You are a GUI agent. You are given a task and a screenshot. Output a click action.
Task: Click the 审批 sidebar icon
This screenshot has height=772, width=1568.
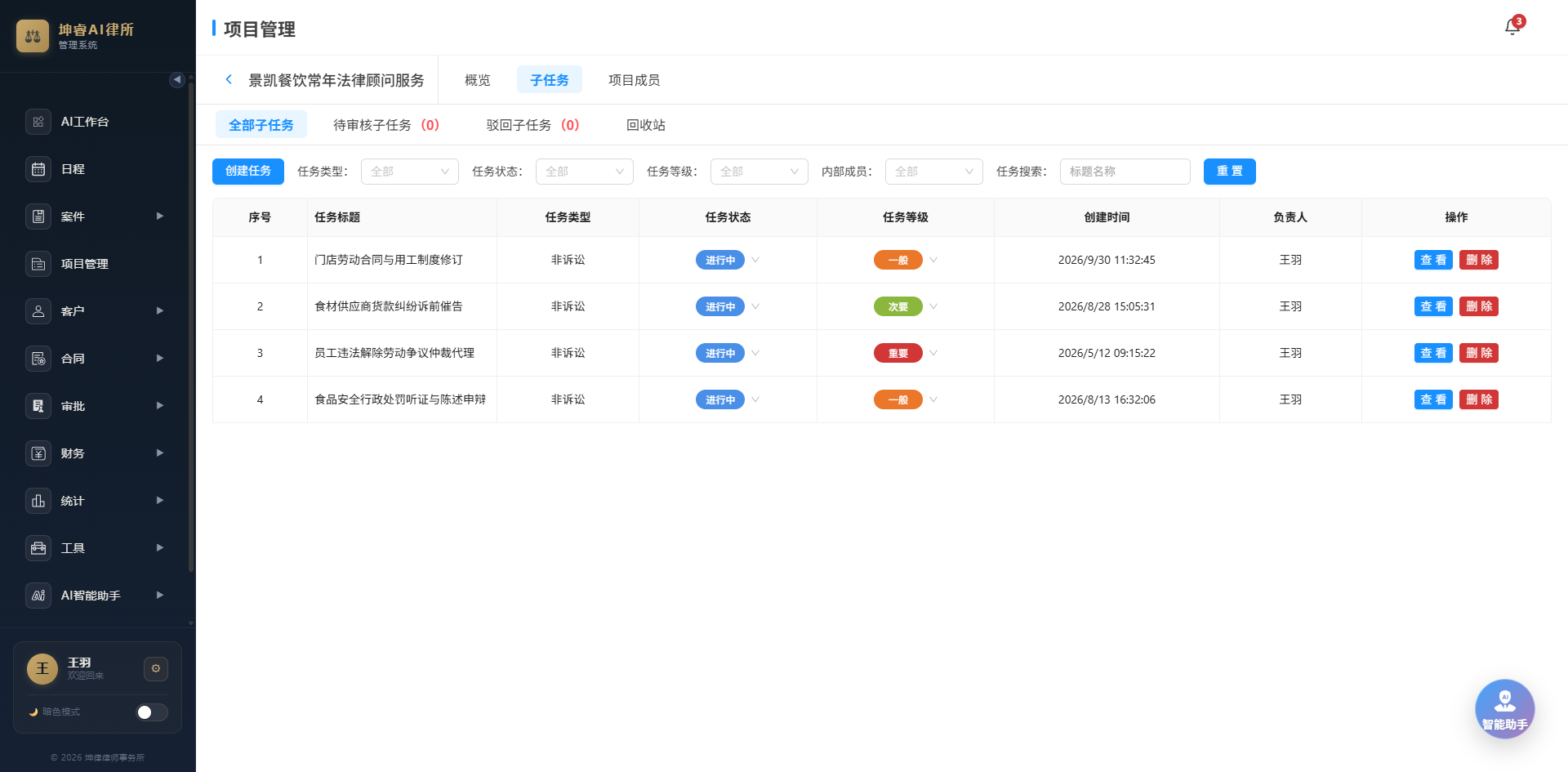coord(38,406)
